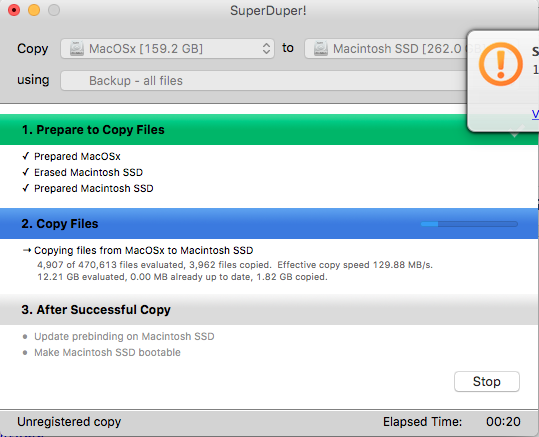Click the MacOSx disk icon
This screenshot has width=539, height=437.
pos(77,48)
